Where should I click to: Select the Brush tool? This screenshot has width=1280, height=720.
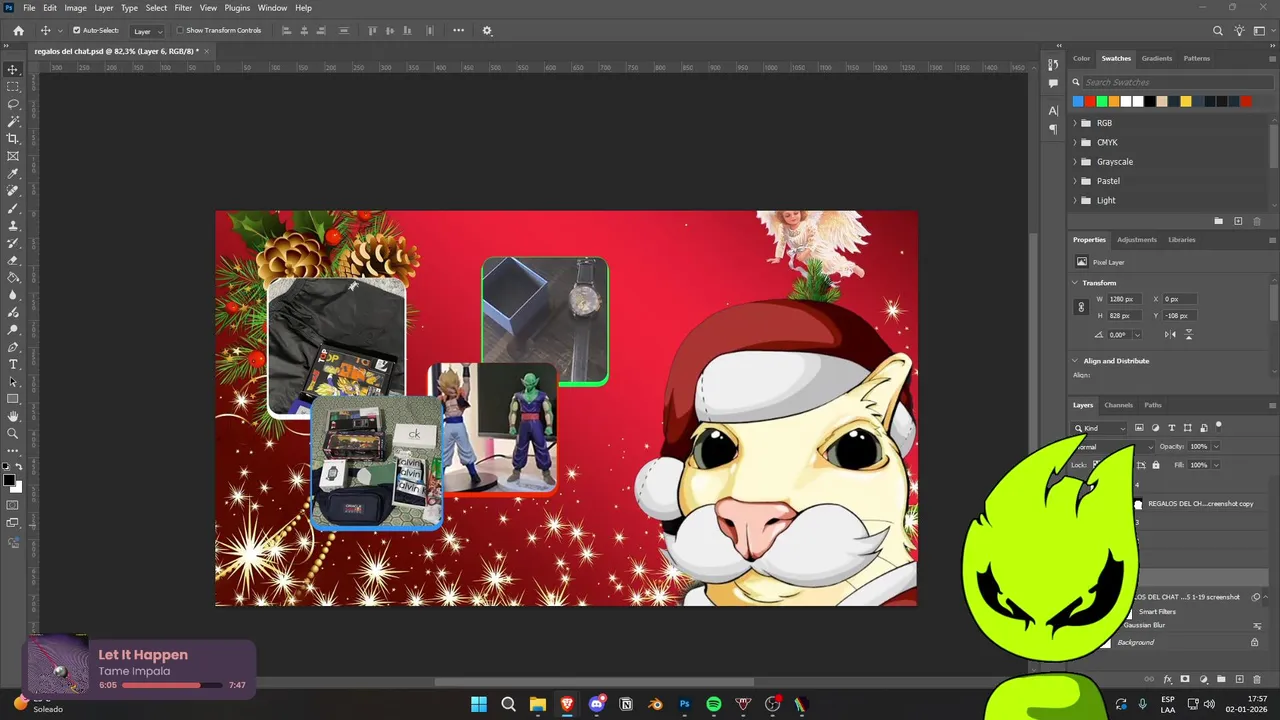[13, 208]
